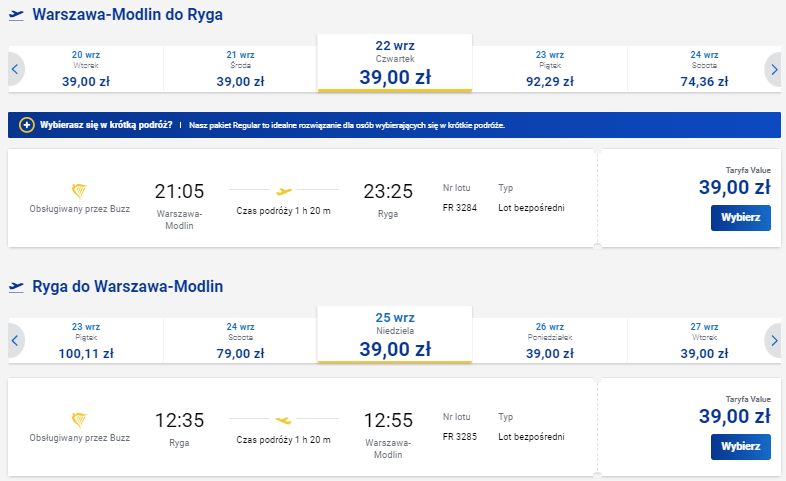Open the 'Wybierasz się w krótką podróż?' banner
This screenshot has height=481, width=786.
[394, 125]
